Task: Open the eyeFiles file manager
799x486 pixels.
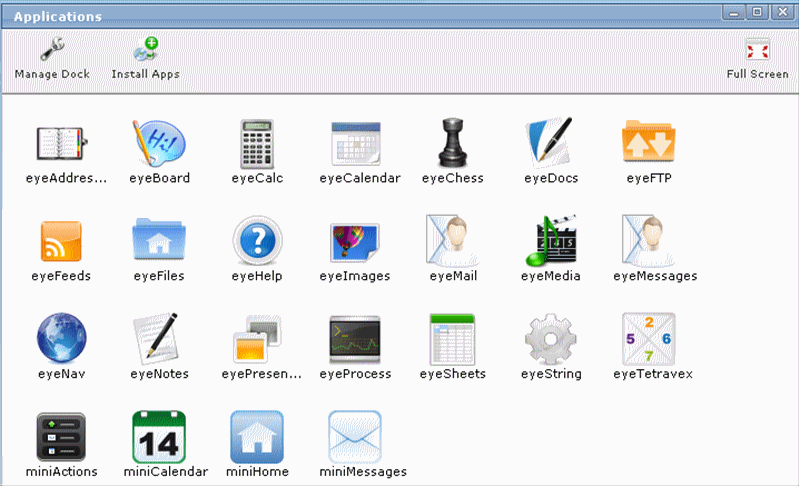Action: point(157,242)
